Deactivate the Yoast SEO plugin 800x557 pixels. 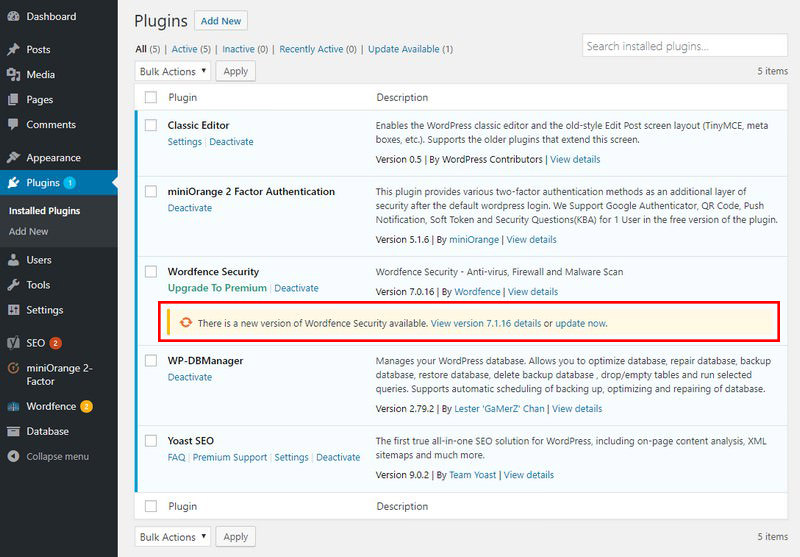(338, 457)
